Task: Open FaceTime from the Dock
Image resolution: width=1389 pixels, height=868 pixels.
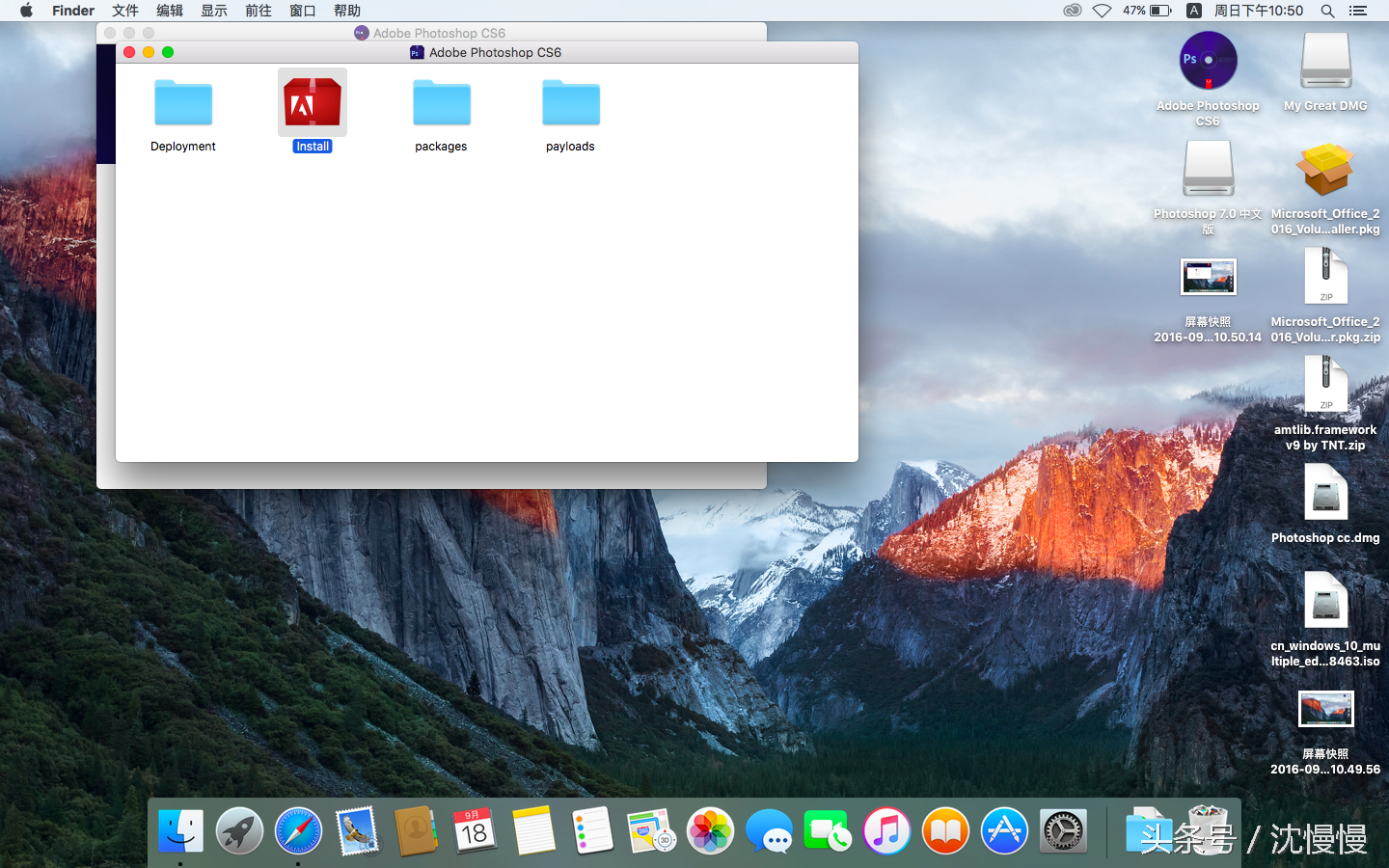Action: pos(828,830)
